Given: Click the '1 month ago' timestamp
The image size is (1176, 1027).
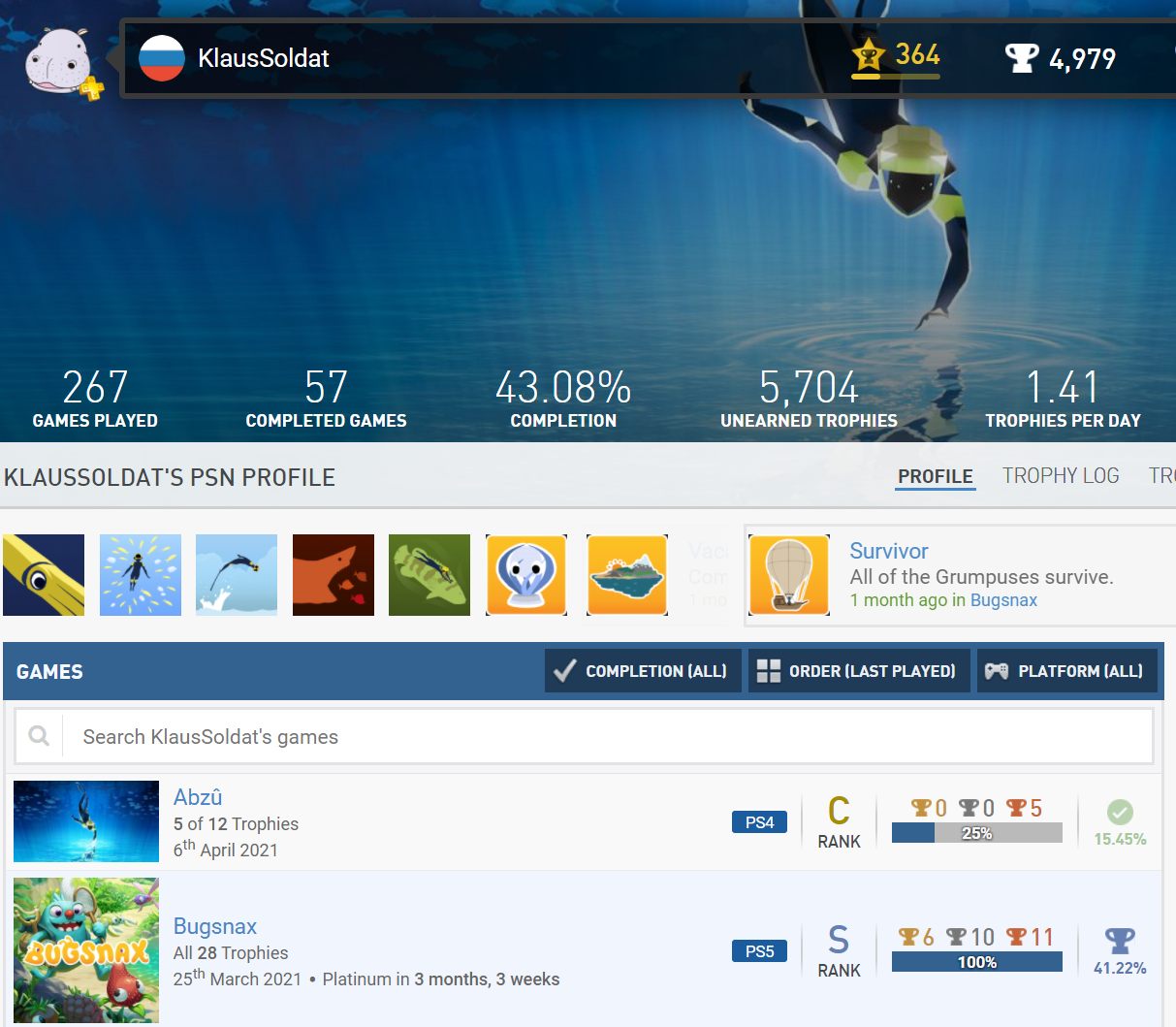Looking at the screenshot, I should 900,600.
